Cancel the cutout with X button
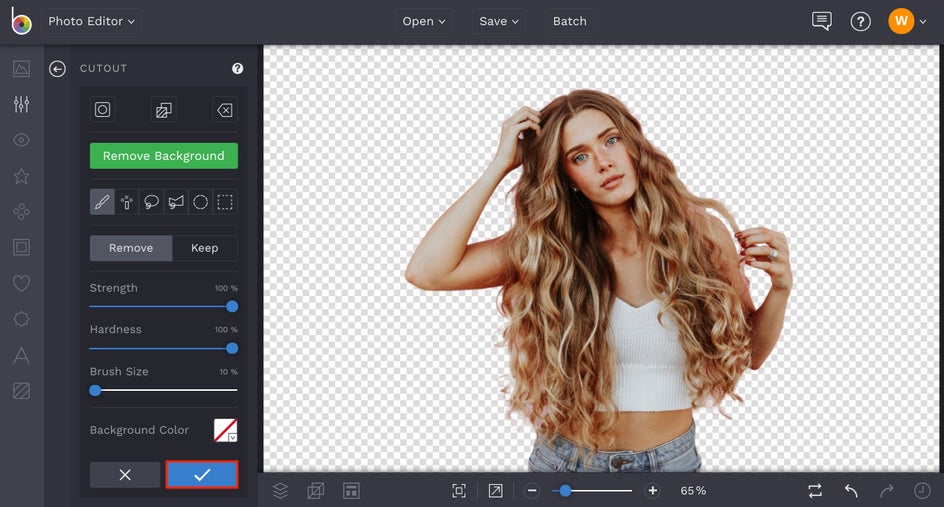 click(125, 475)
